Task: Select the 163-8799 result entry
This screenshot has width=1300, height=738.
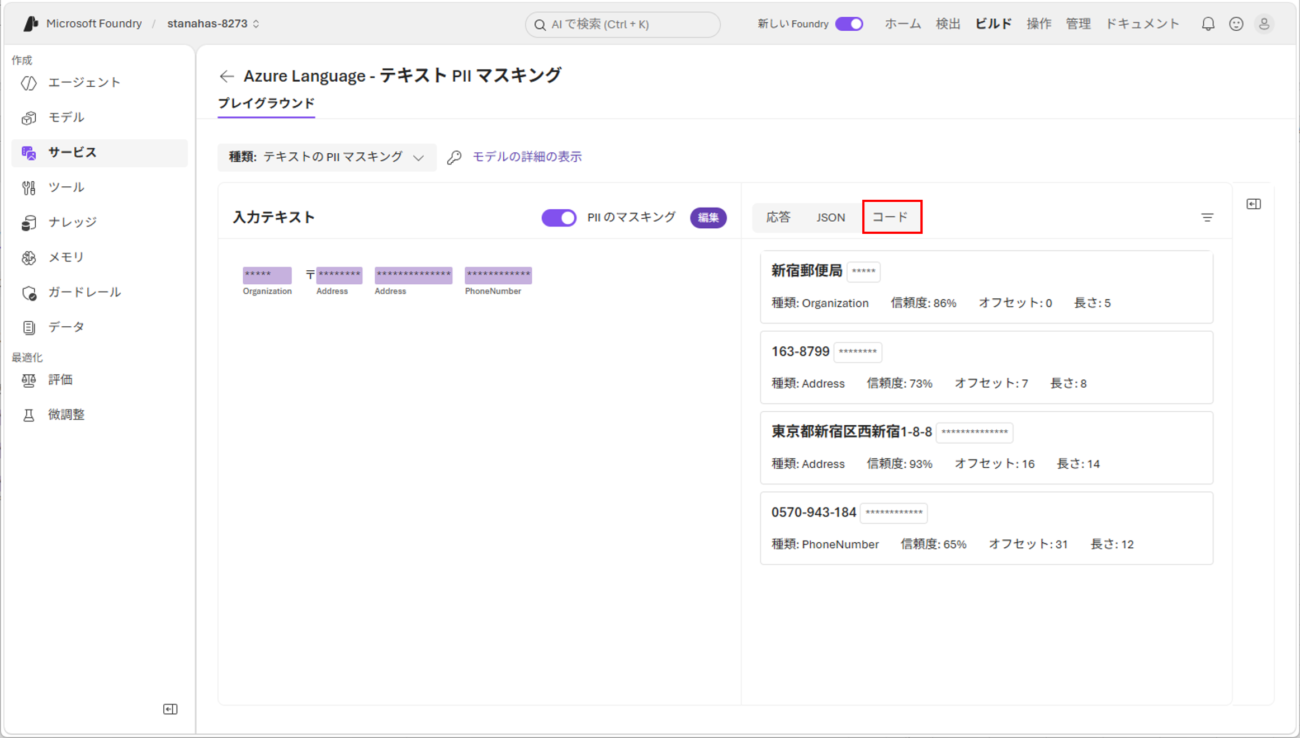Action: coord(986,367)
